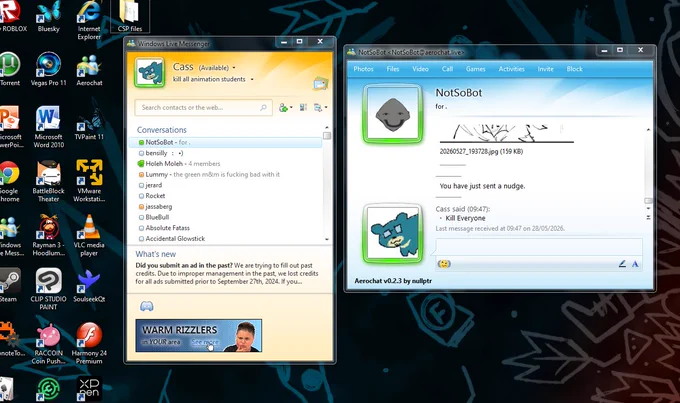Open SoulseekQt desktop shortcut
This screenshot has width=680, height=403.
click(x=89, y=286)
